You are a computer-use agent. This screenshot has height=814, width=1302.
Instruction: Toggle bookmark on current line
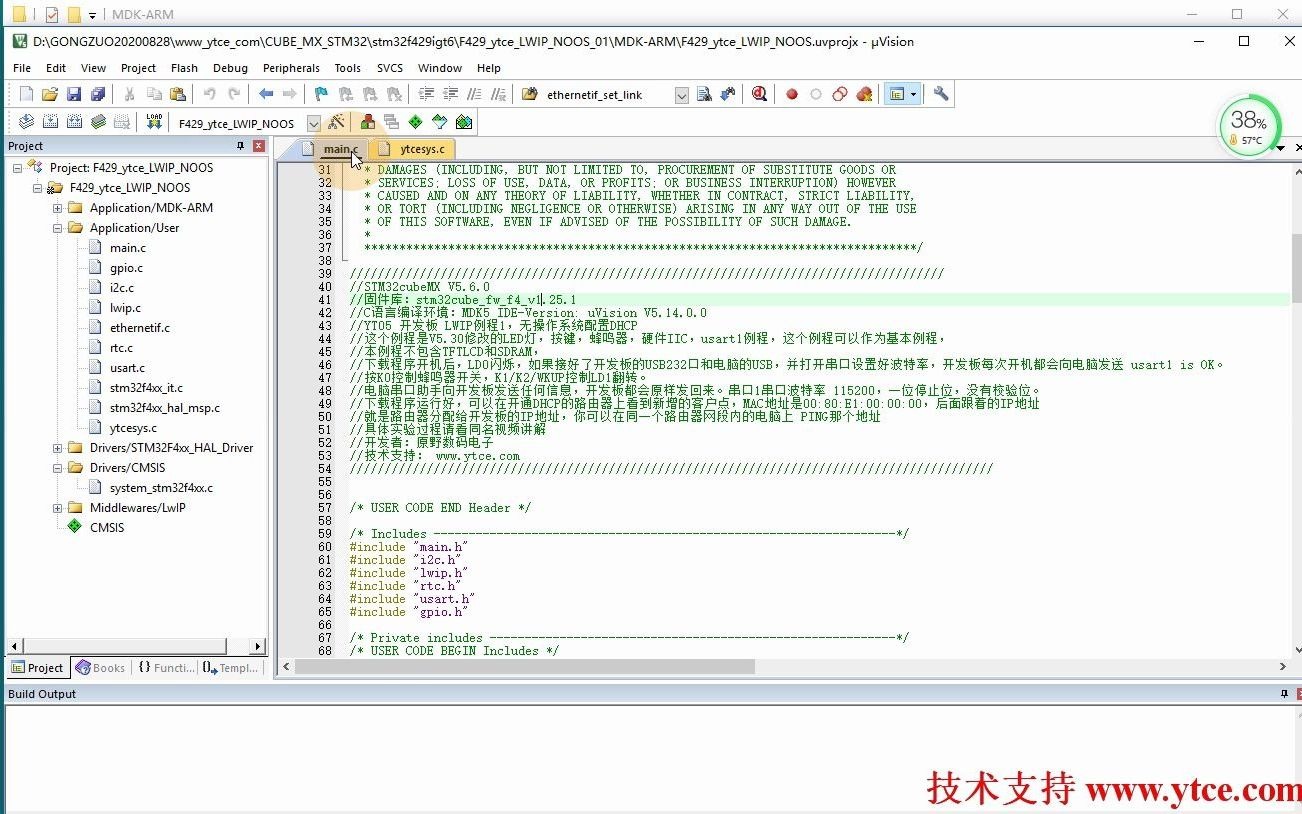click(x=320, y=93)
